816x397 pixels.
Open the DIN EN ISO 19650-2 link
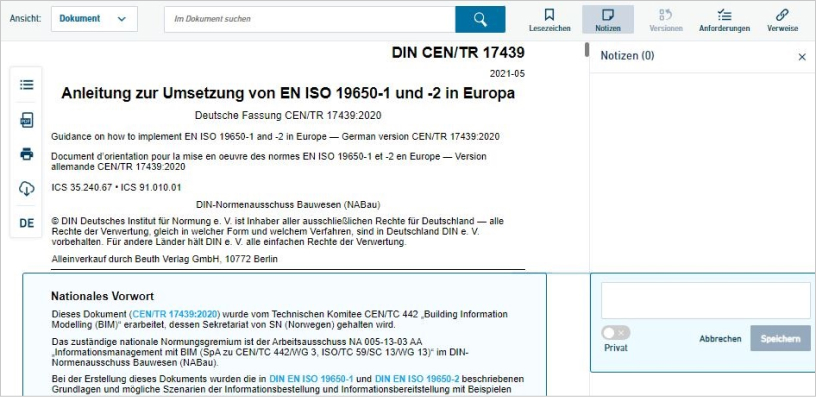point(417,378)
